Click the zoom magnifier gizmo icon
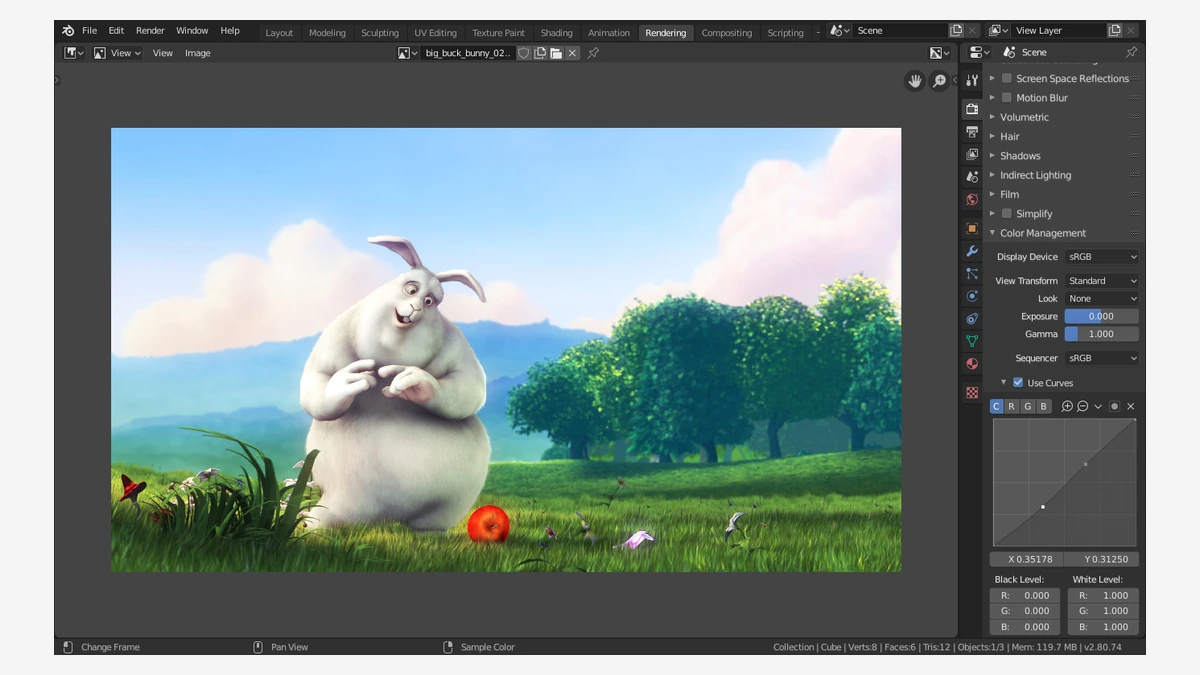The image size is (1200, 675). (x=939, y=81)
